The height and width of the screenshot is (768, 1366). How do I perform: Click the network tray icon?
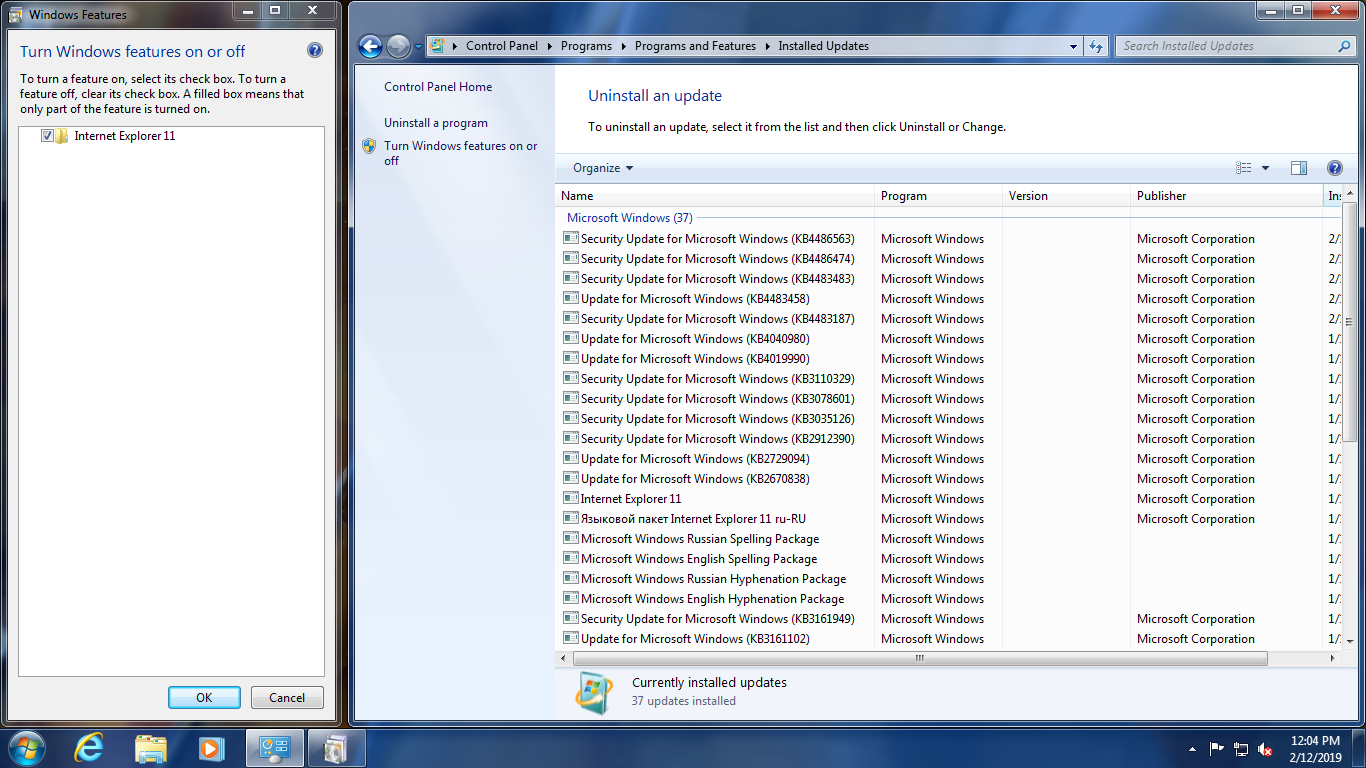point(1241,748)
